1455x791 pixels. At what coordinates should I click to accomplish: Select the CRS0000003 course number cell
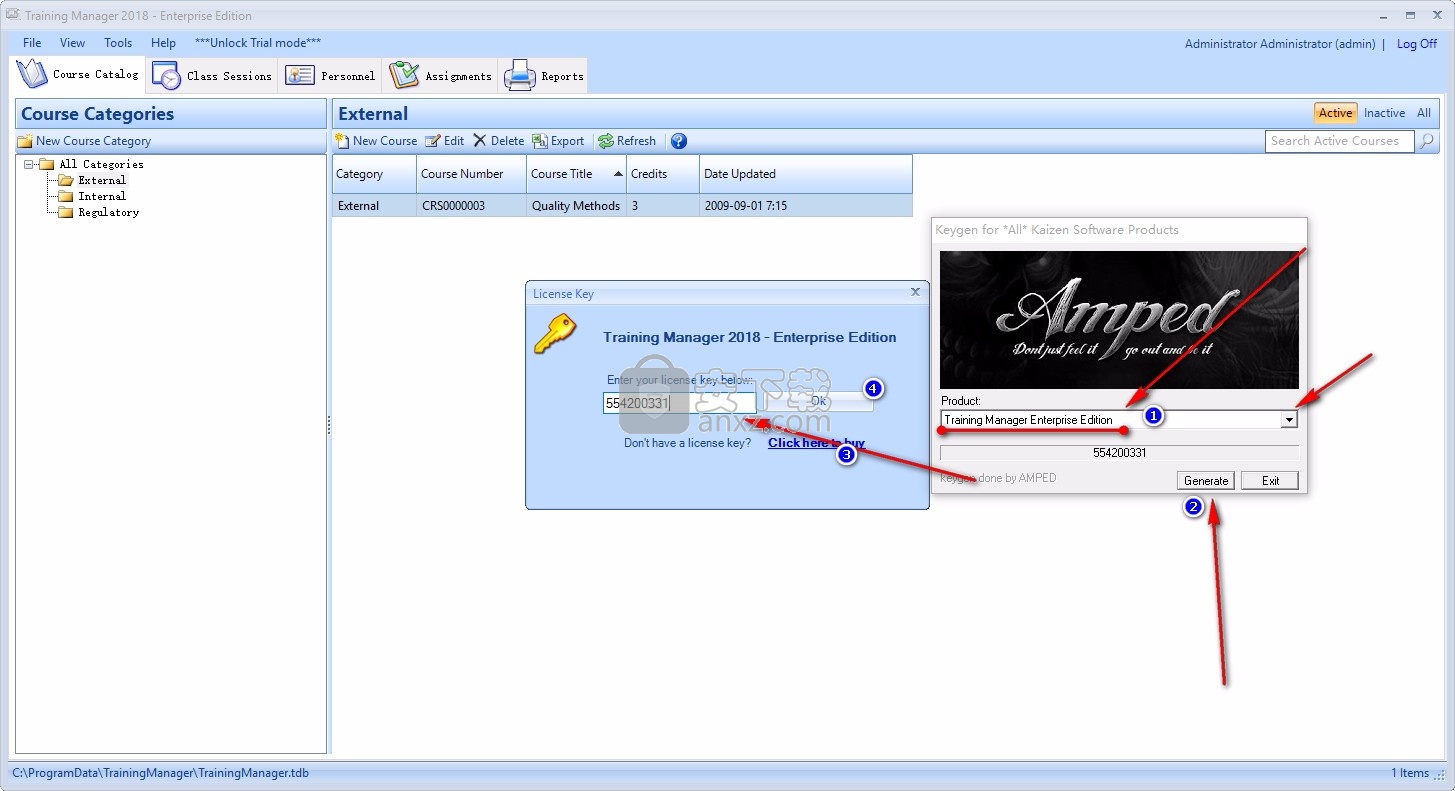(x=471, y=206)
